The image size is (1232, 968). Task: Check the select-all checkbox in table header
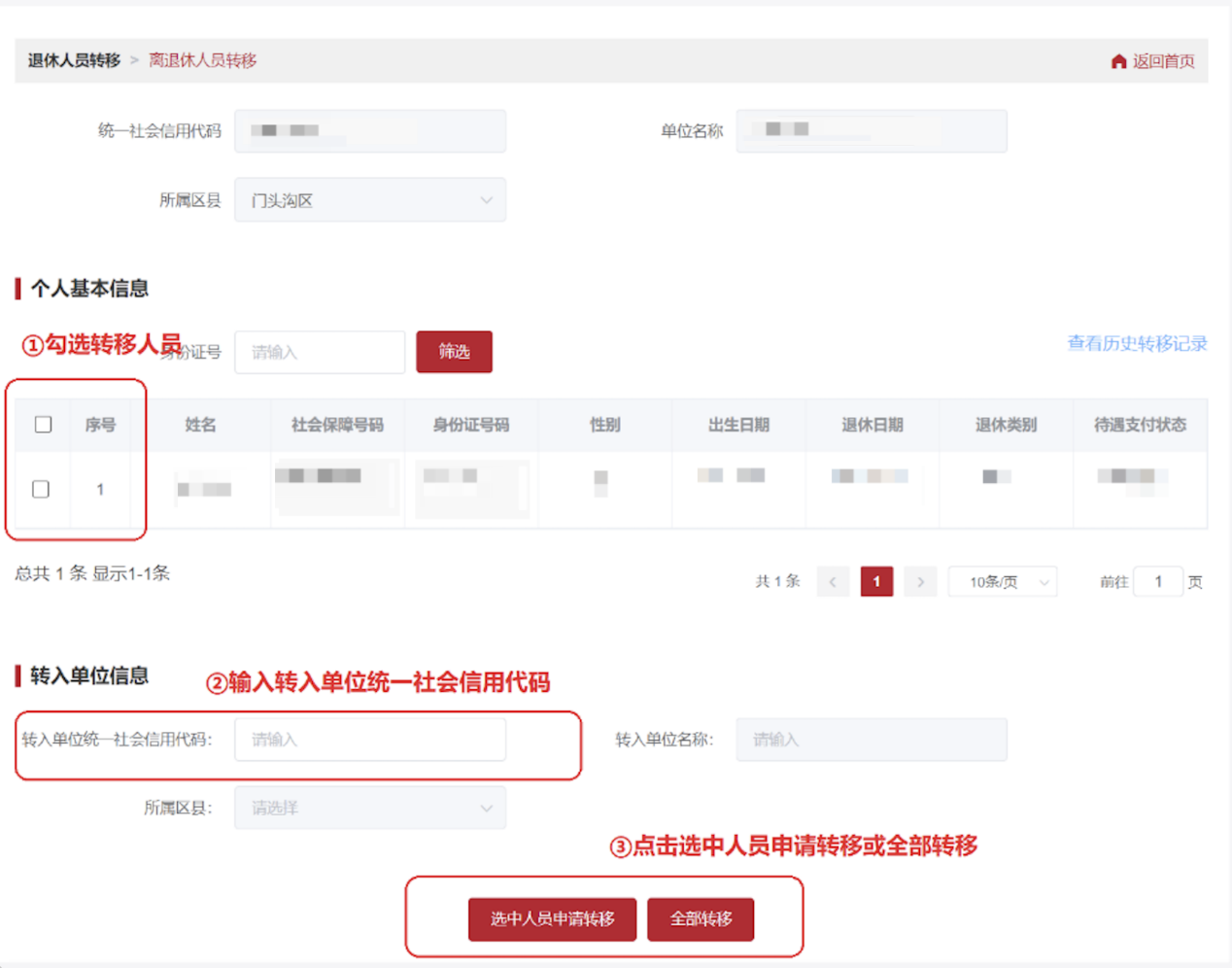click(x=41, y=425)
